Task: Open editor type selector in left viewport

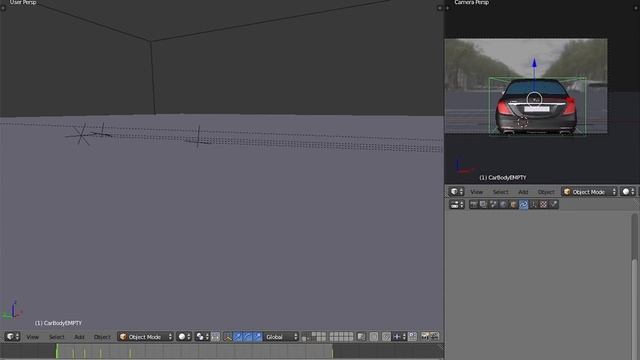Action: [12, 337]
